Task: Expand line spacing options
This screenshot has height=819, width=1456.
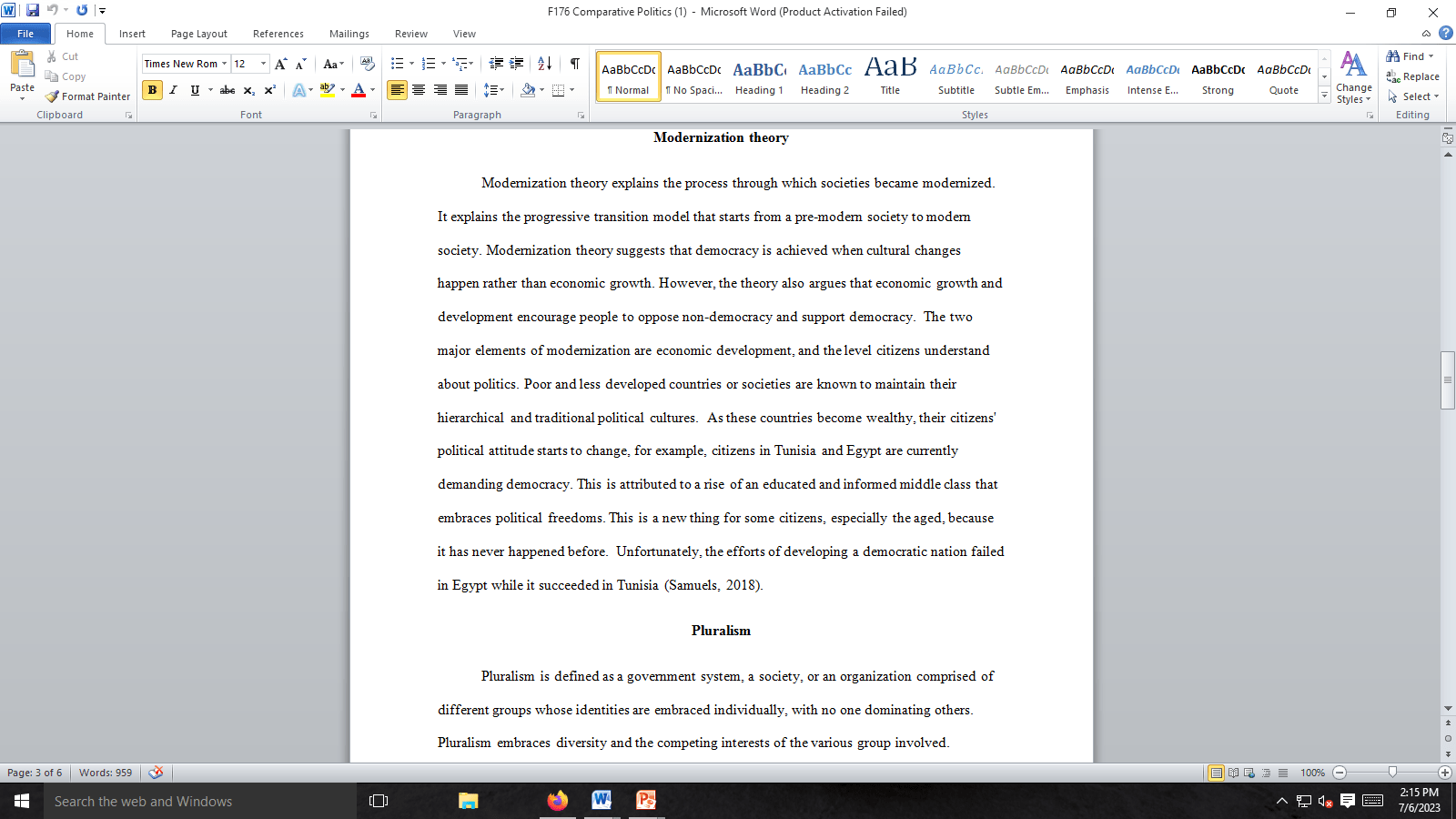Action: [x=493, y=90]
